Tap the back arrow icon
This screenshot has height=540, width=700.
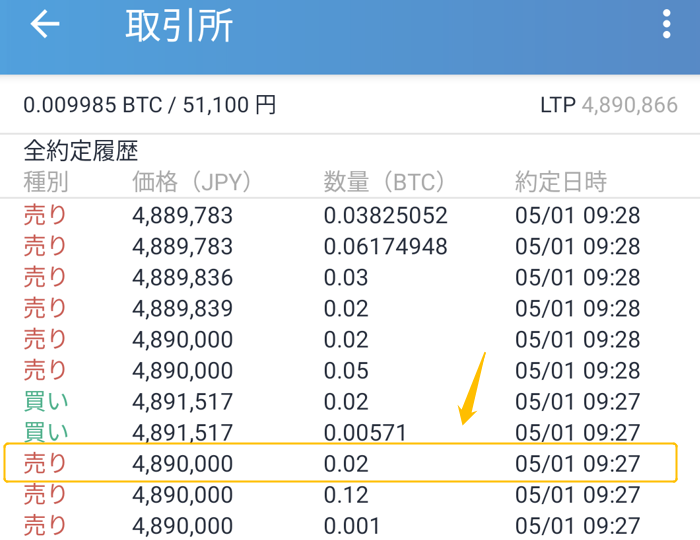tap(45, 24)
